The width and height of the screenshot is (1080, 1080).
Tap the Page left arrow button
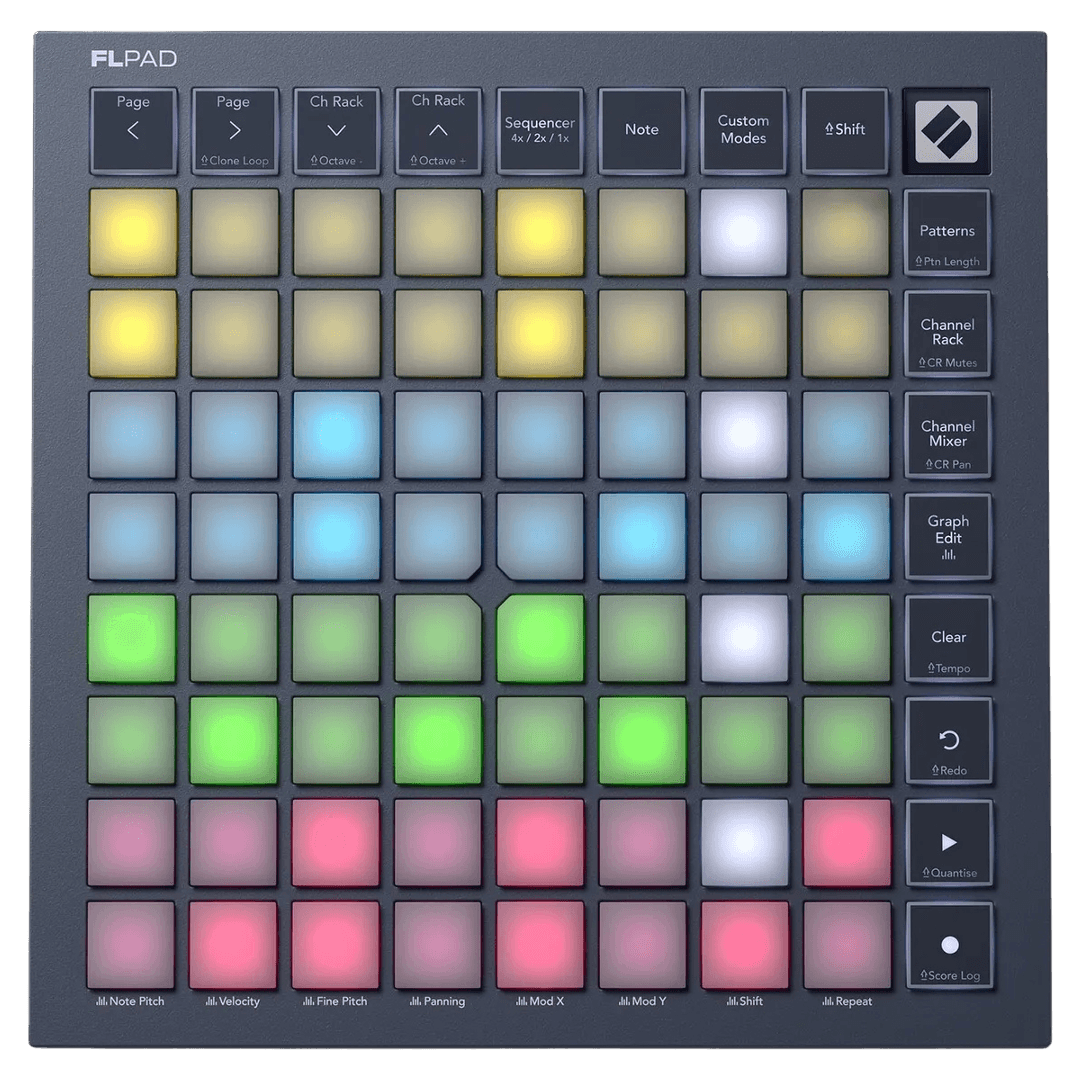coord(133,130)
